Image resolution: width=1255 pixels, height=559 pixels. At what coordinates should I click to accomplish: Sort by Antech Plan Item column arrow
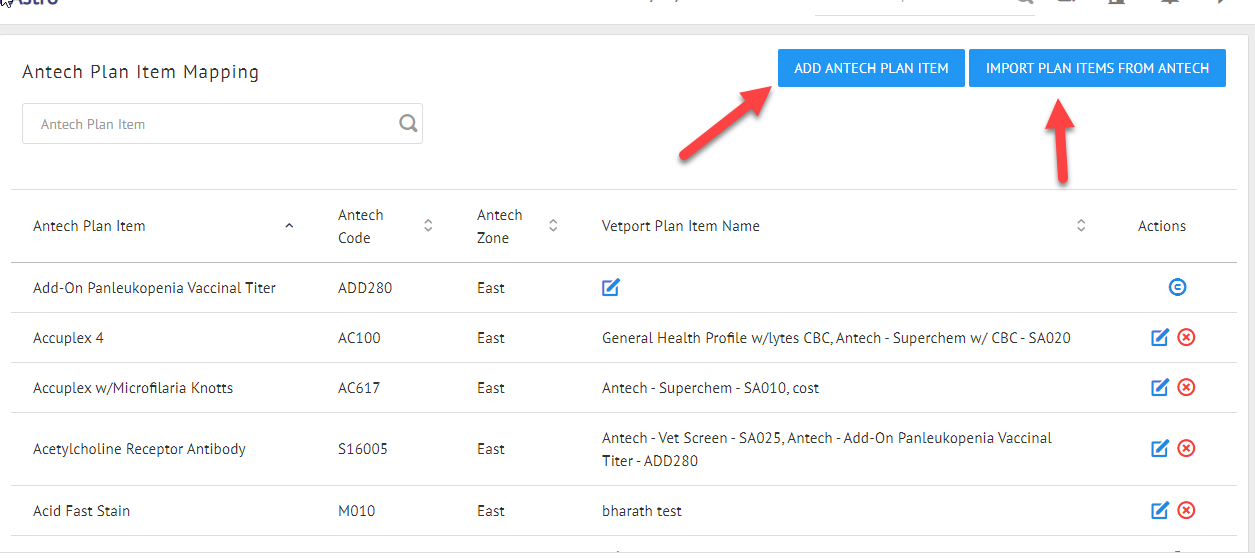pyautogui.click(x=289, y=226)
